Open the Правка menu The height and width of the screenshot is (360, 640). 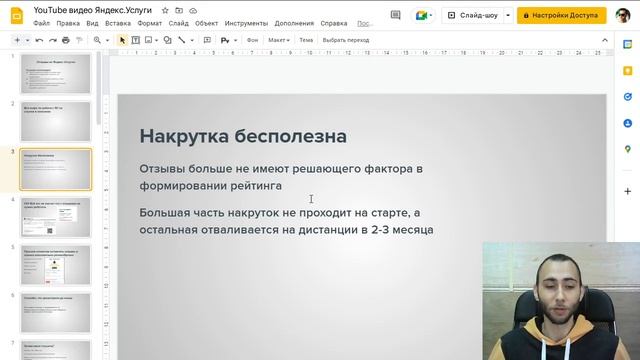click(x=68, y=23)
